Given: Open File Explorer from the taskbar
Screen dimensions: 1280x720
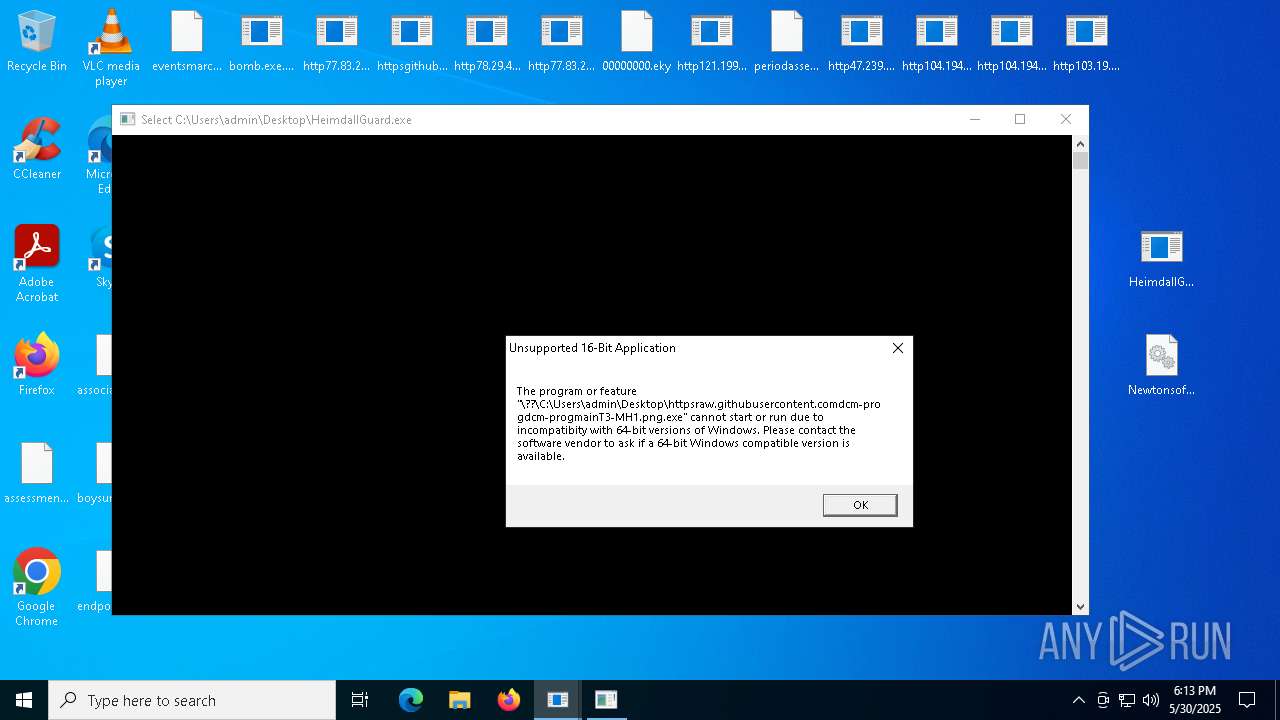Looking at the screenshot, I should click(460, 700).
